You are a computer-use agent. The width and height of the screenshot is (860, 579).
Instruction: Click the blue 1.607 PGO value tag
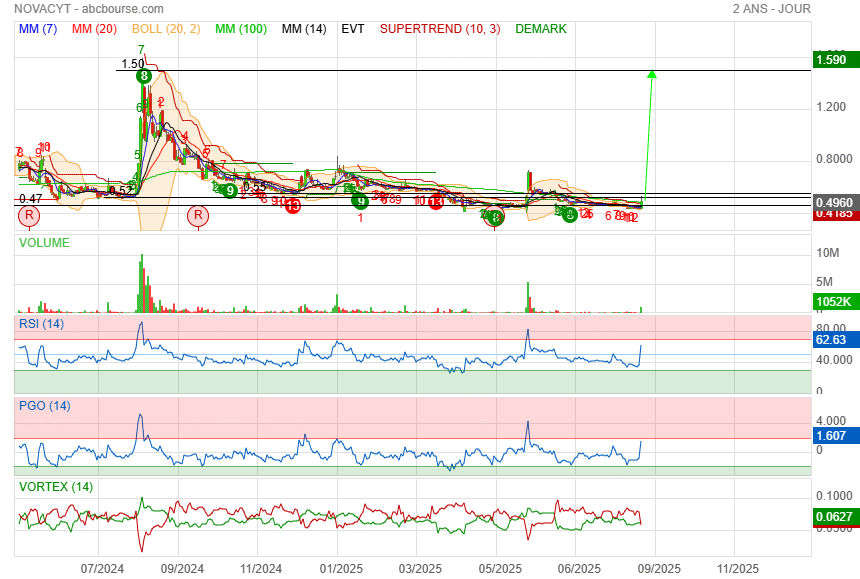[836, 436]
